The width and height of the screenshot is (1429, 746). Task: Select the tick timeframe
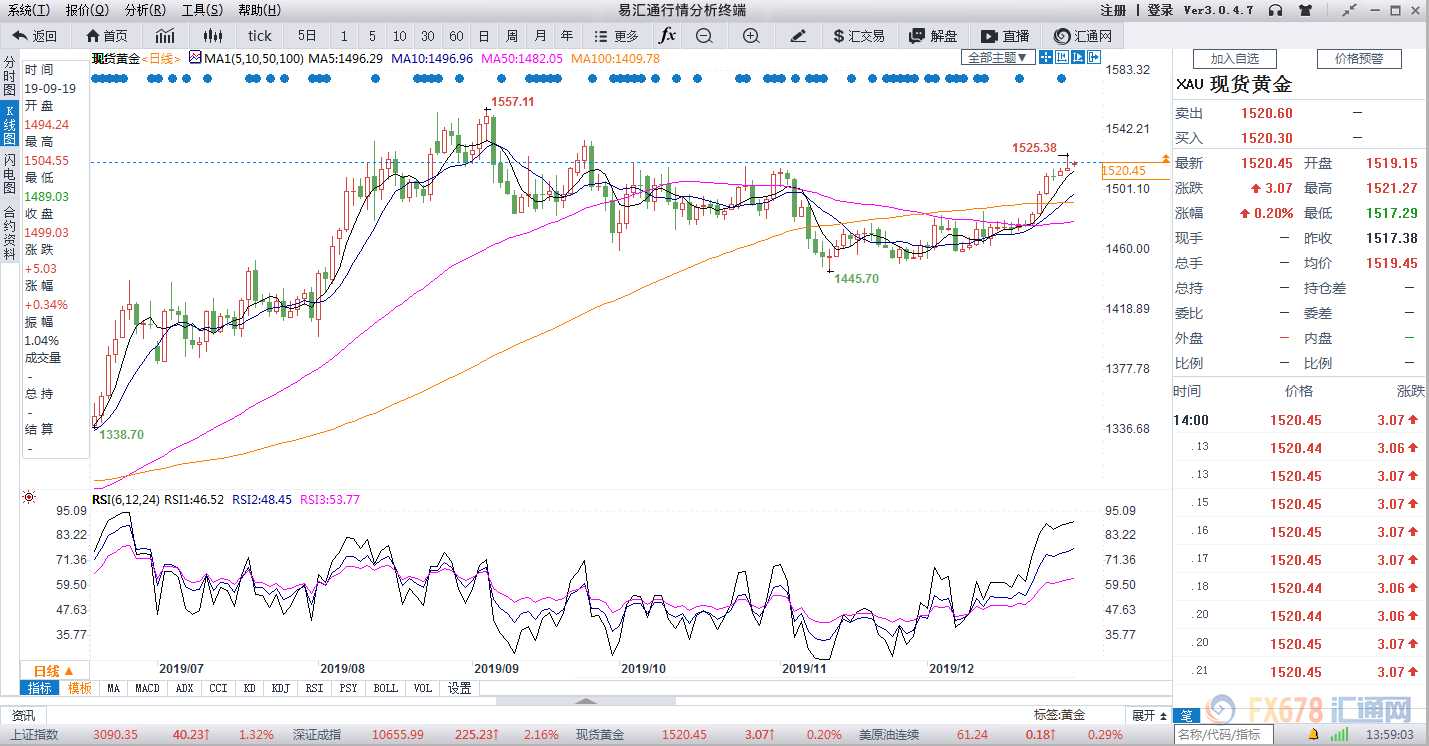(x=260, y=36)
